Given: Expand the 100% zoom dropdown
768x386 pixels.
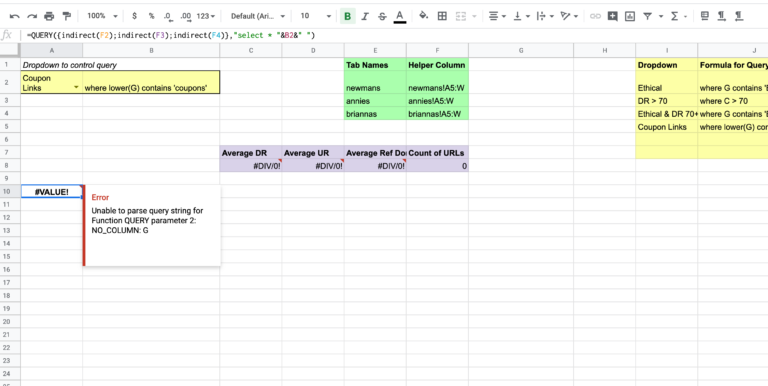Looking at the screenshot, I should pyautogui.click(x=102, y=16).
